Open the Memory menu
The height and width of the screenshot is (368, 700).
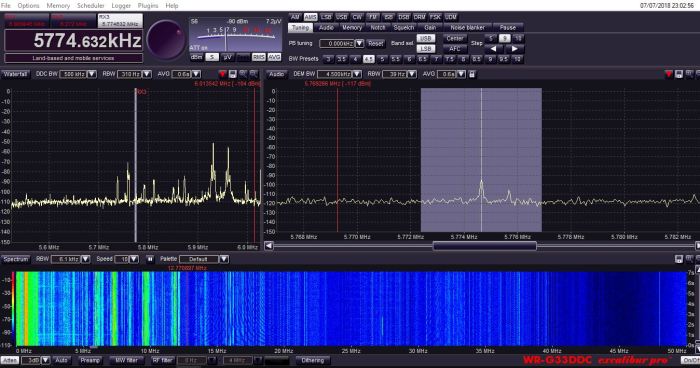(58, 6)
